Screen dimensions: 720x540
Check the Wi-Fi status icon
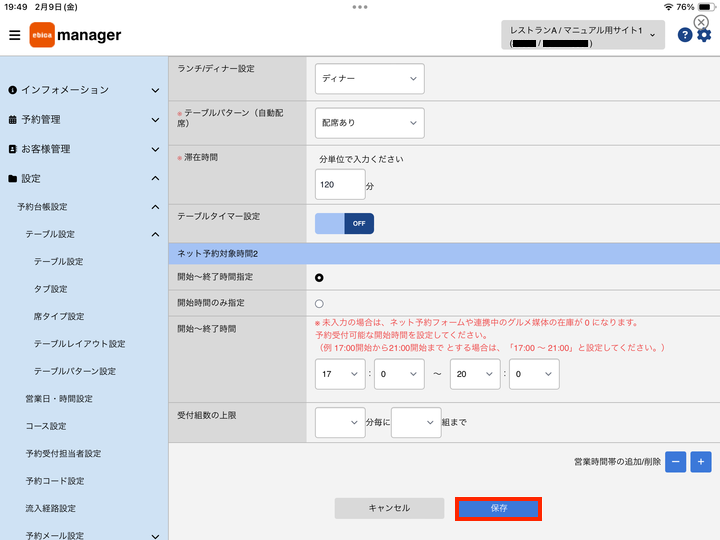pos(669,7)
